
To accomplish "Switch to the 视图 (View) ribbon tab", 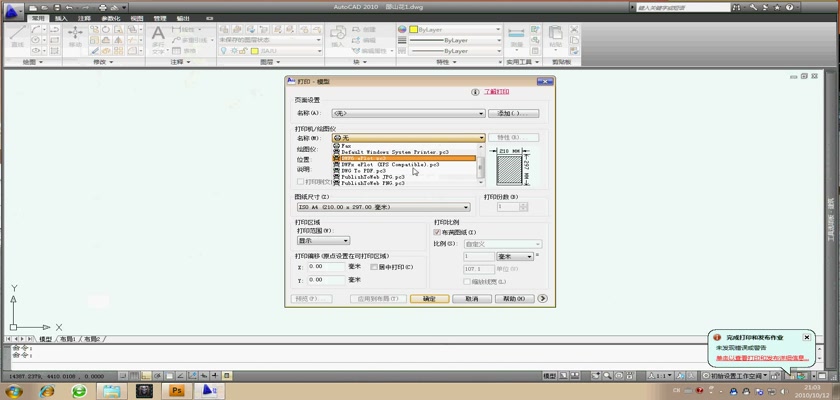I will 137,18.
